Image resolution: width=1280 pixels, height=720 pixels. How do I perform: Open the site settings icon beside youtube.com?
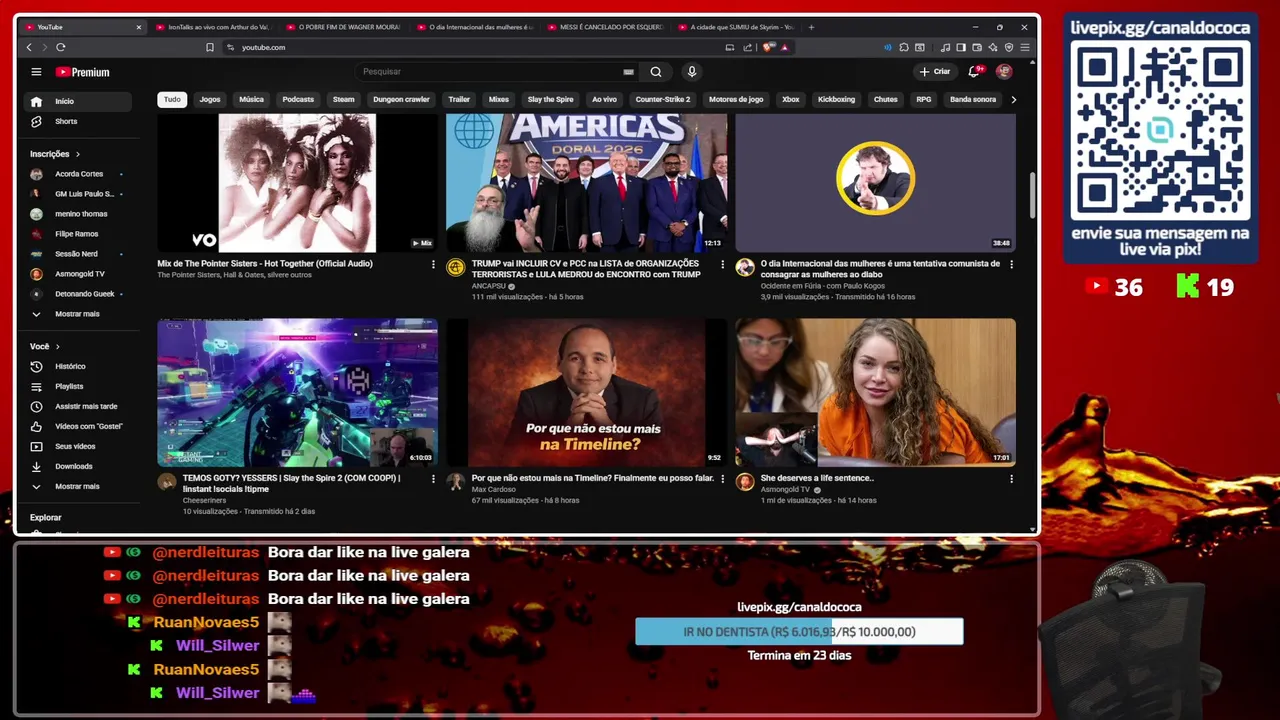pyautogui.click(x=231, y=47)
